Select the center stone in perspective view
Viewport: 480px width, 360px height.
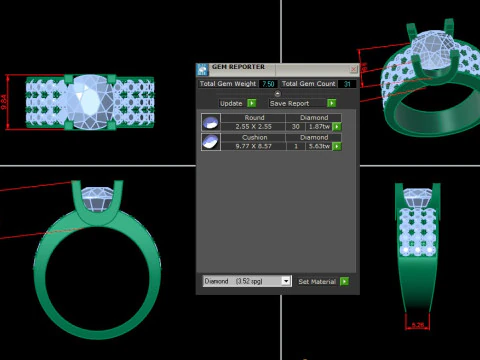click(x=432, y=50)
